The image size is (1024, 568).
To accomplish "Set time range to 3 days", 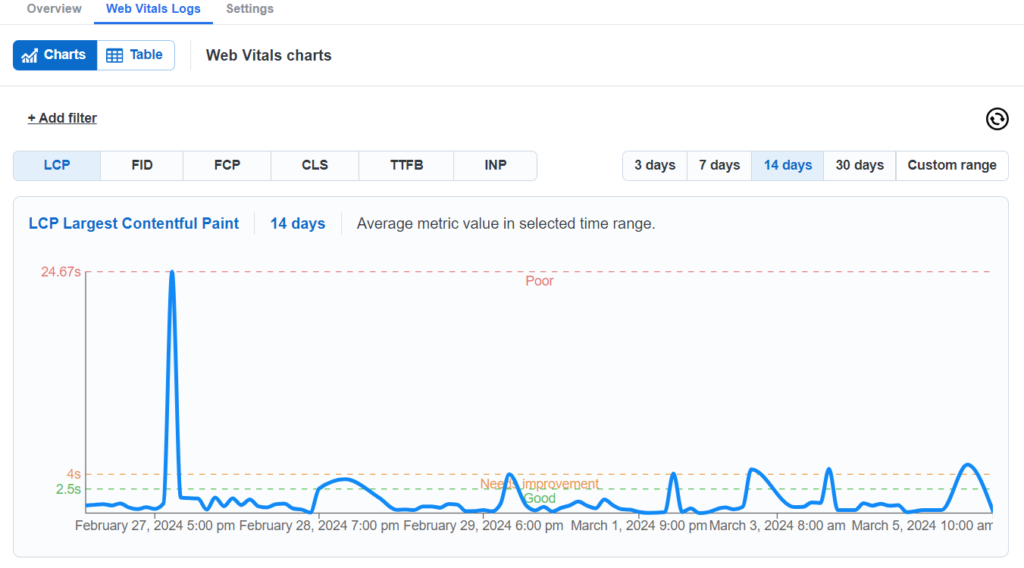I will click(x=655, y=165).
